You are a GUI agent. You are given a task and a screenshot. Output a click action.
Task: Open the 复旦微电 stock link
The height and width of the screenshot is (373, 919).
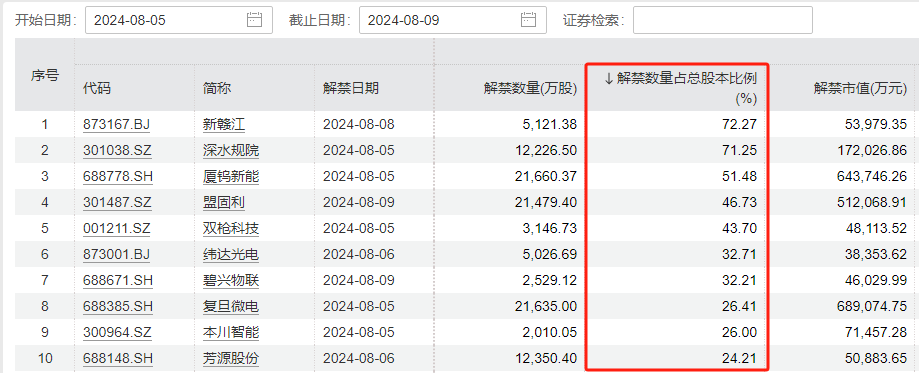[x=230, y=306]
